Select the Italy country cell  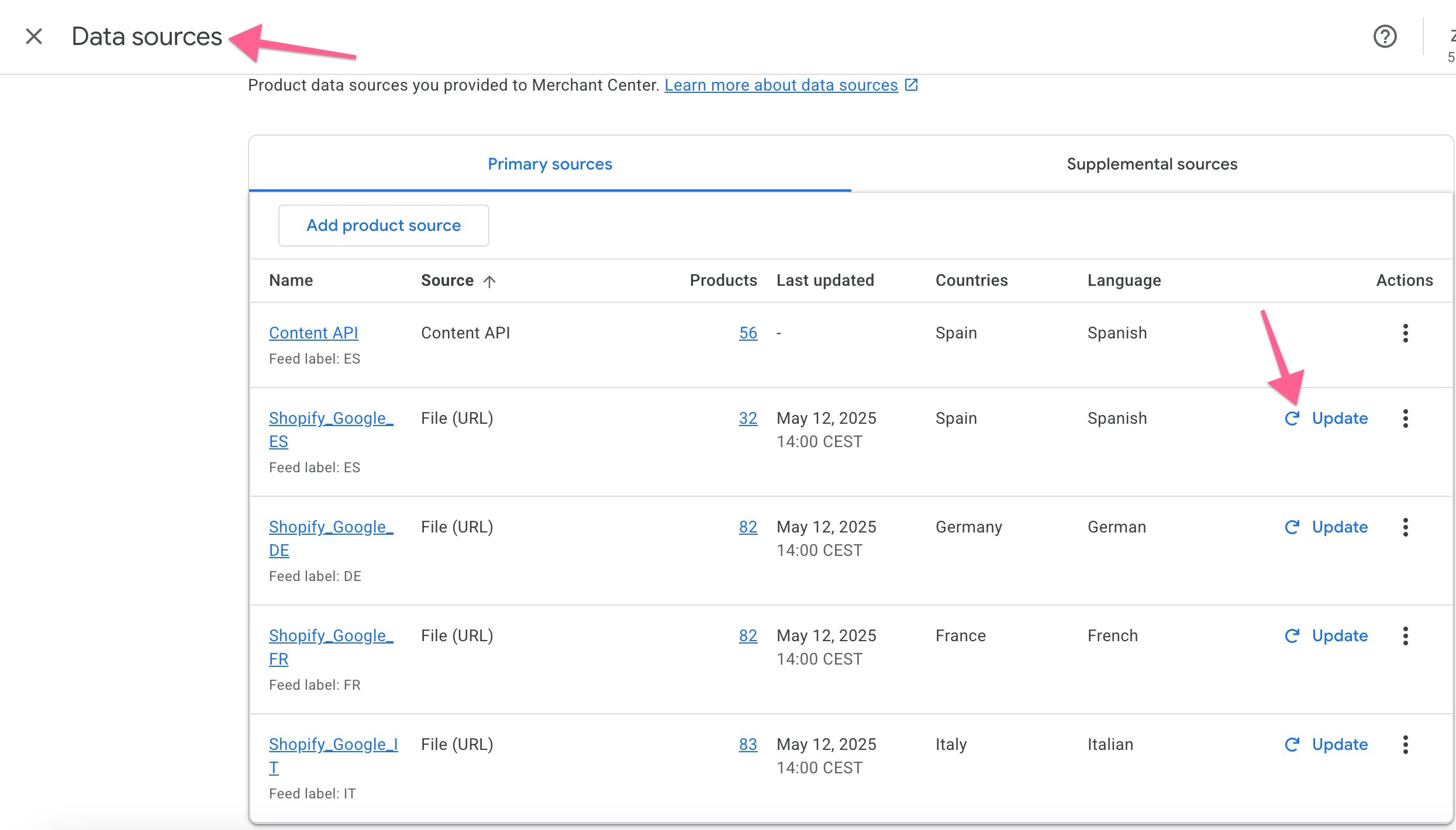(x=951, y=745)
